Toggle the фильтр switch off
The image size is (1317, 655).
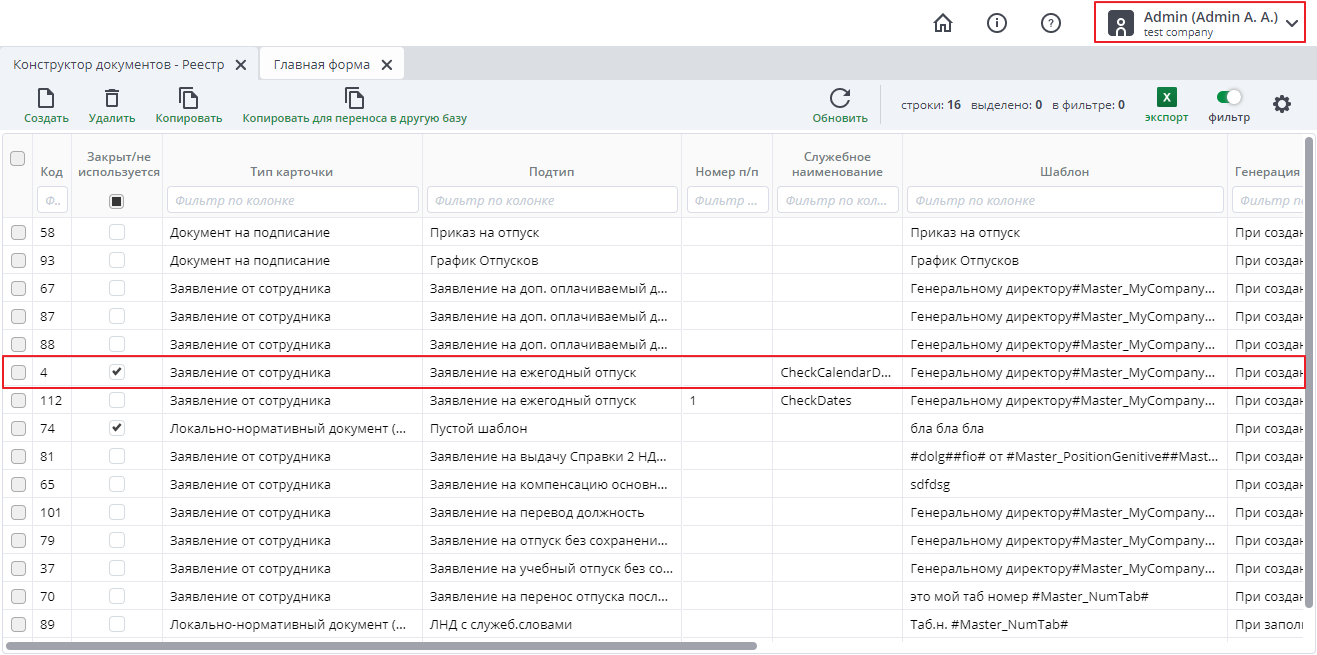[1228, 97]
